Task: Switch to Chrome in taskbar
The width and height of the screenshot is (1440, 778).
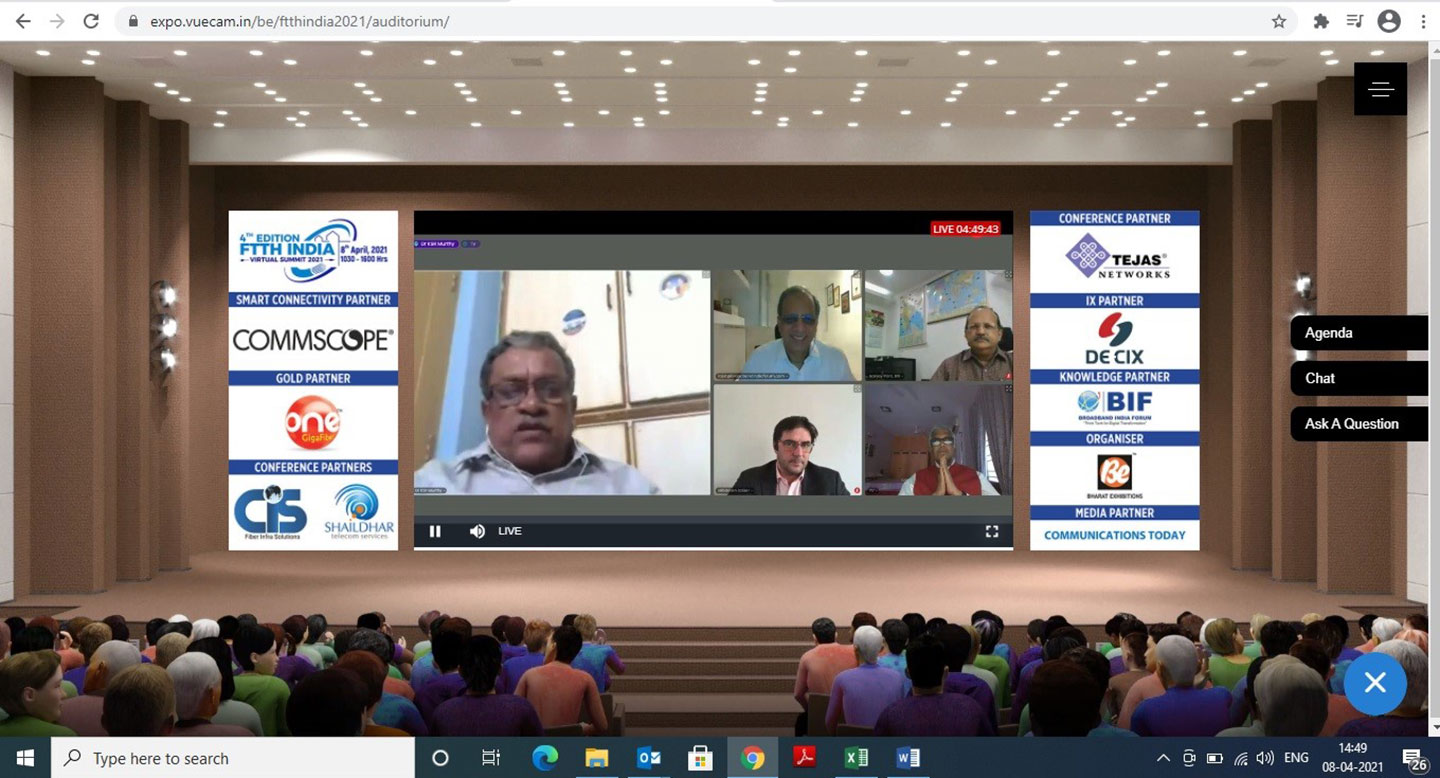Action: [x=753, y=758]
